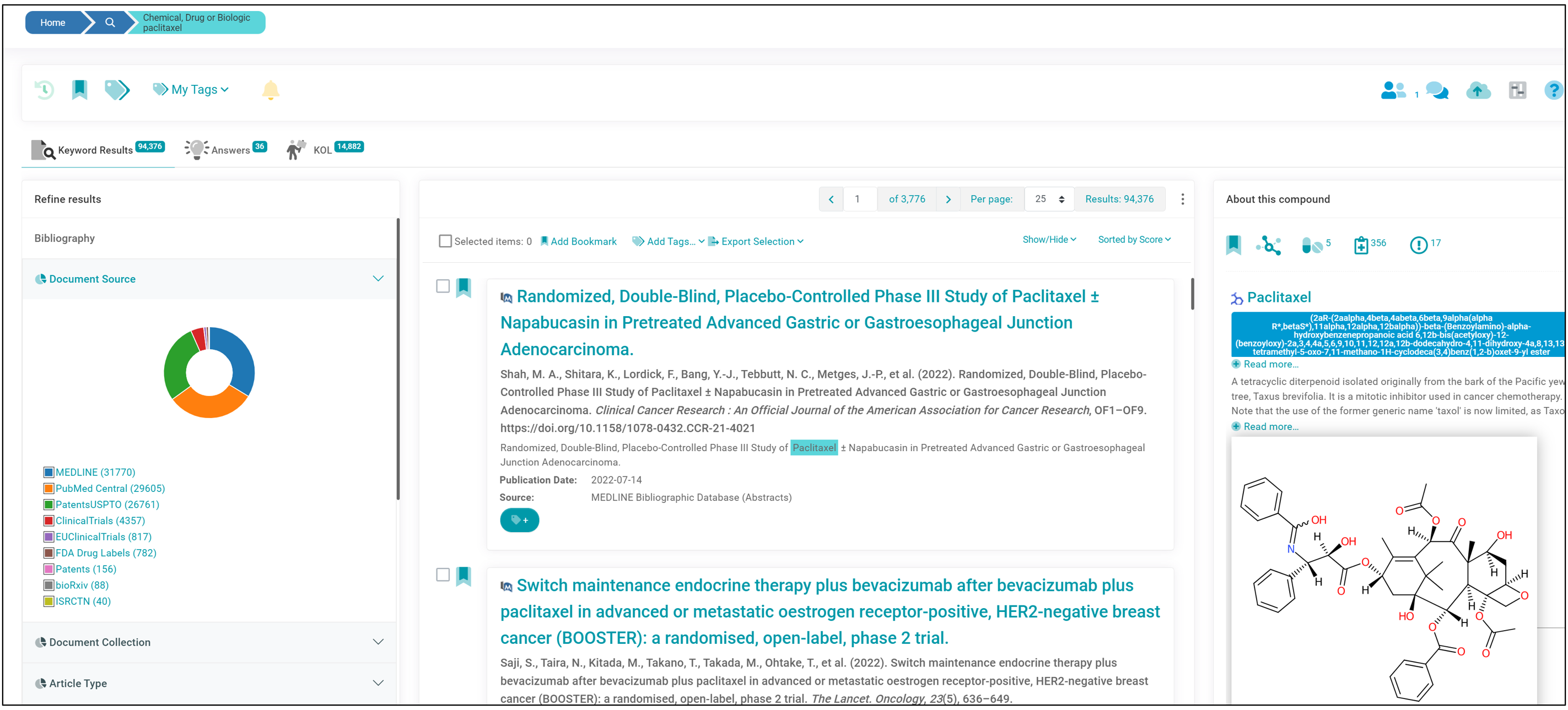This screenshot has height=710, width=1568.
Task: Click Add Bookmark link
Action: tap(578, 242)
